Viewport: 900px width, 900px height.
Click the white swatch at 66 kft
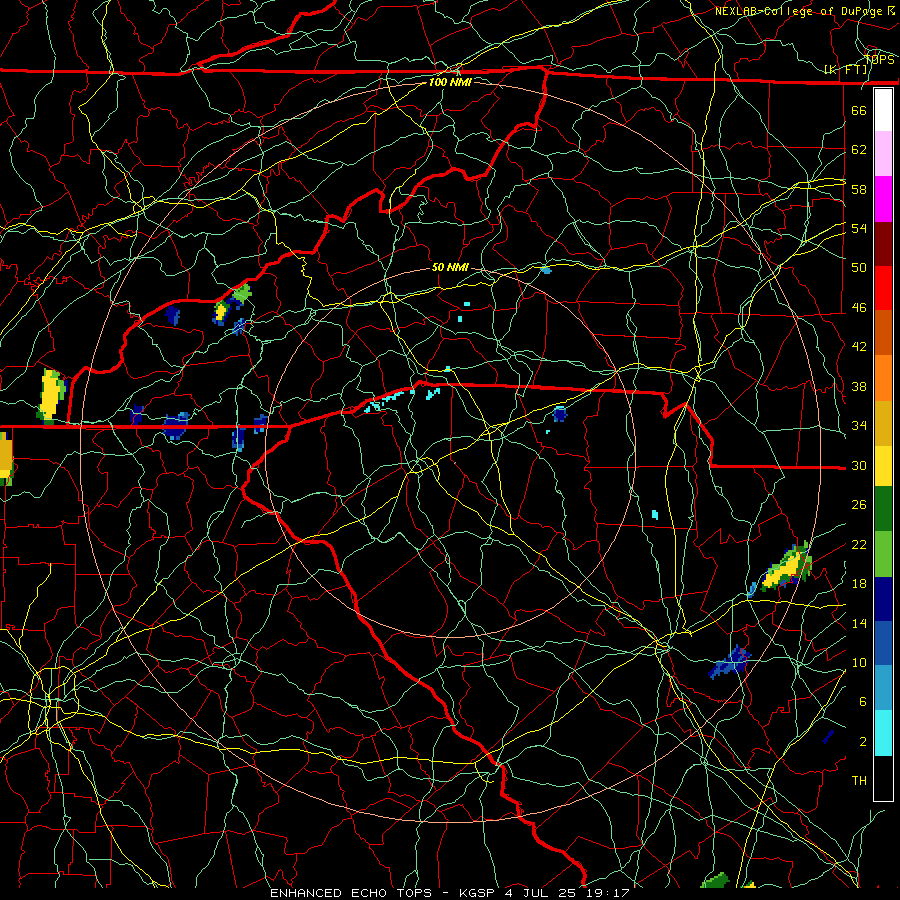[883, 110]
